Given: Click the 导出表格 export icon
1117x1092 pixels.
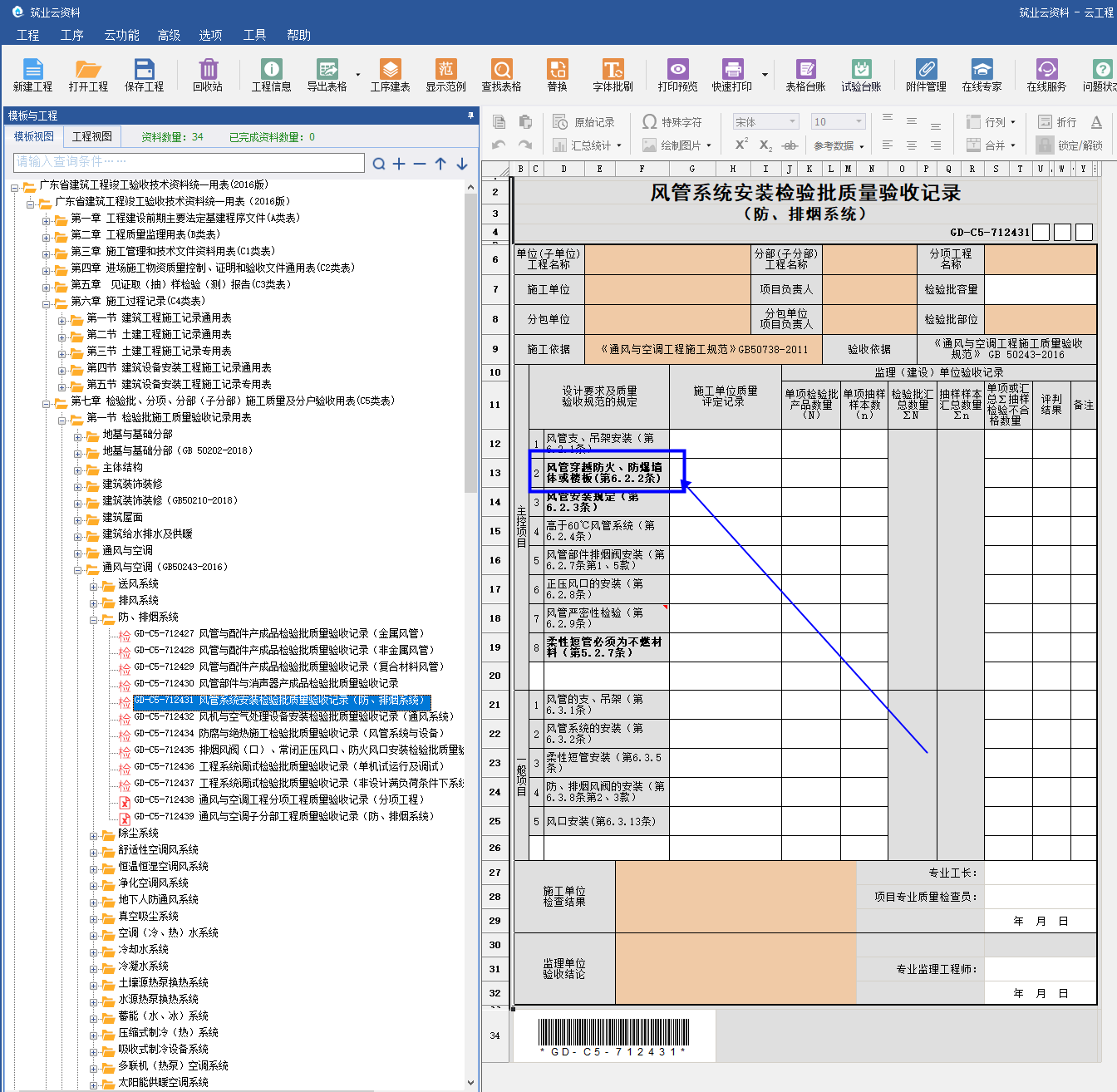Looking at the screenshot, I should (x=327, y=75).
